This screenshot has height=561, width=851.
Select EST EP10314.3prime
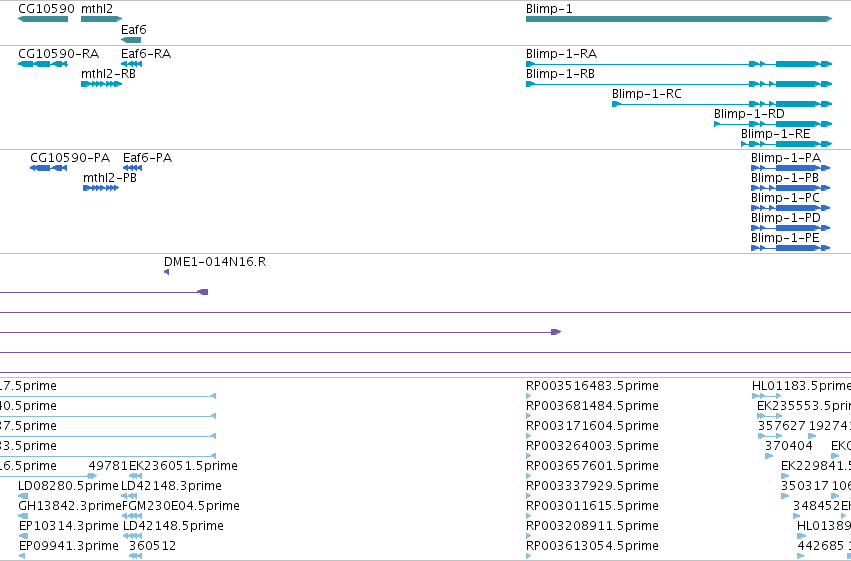[68, 526]
